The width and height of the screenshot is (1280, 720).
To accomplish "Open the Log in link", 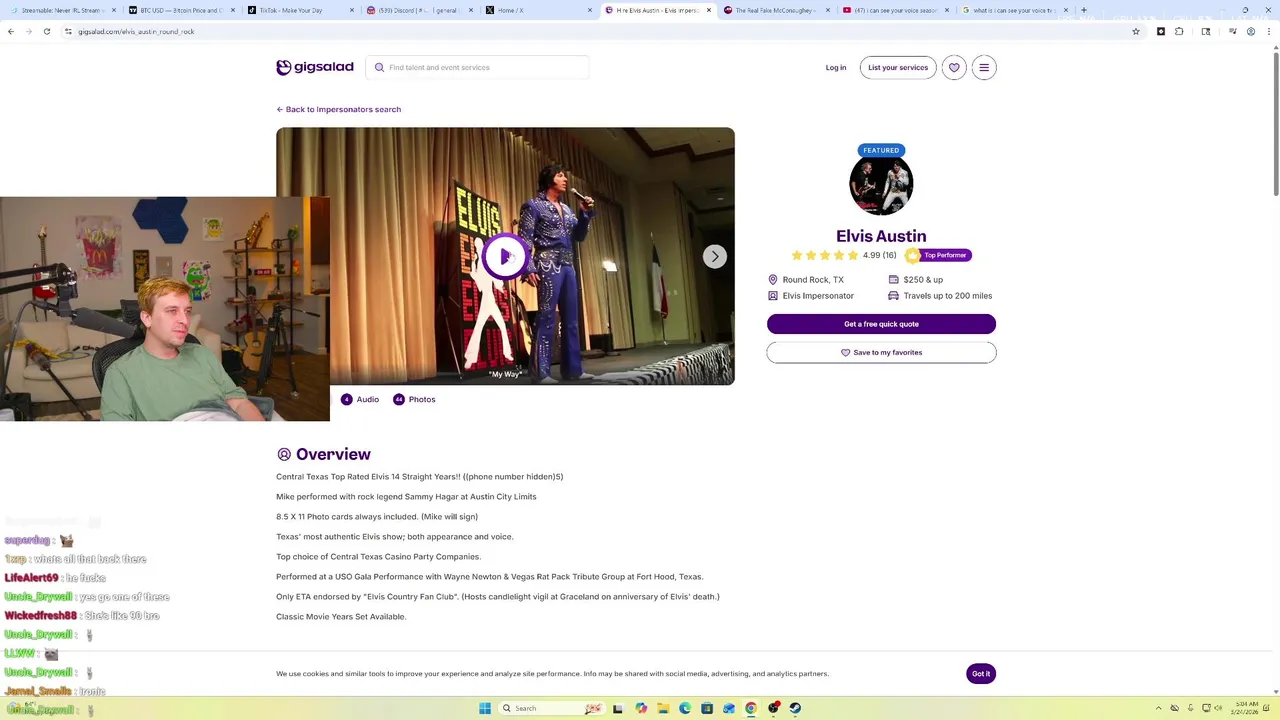I will pyautogui.click(x=836, y=67).
